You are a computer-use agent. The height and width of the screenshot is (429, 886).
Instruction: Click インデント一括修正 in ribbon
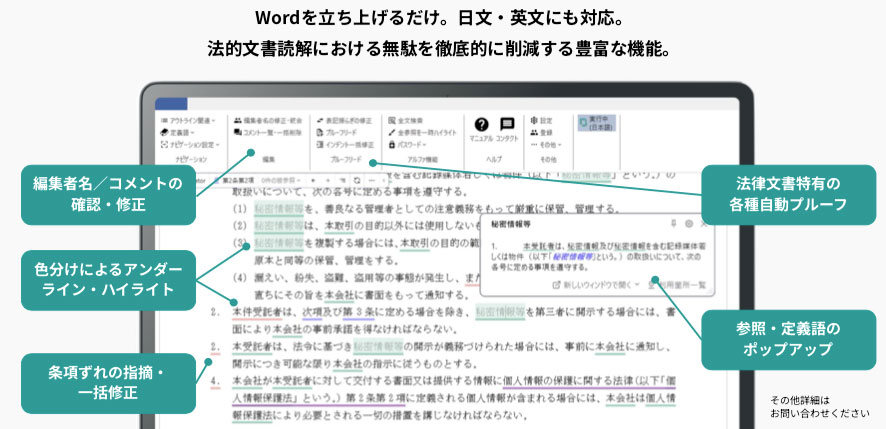click(x=345, y=144)
